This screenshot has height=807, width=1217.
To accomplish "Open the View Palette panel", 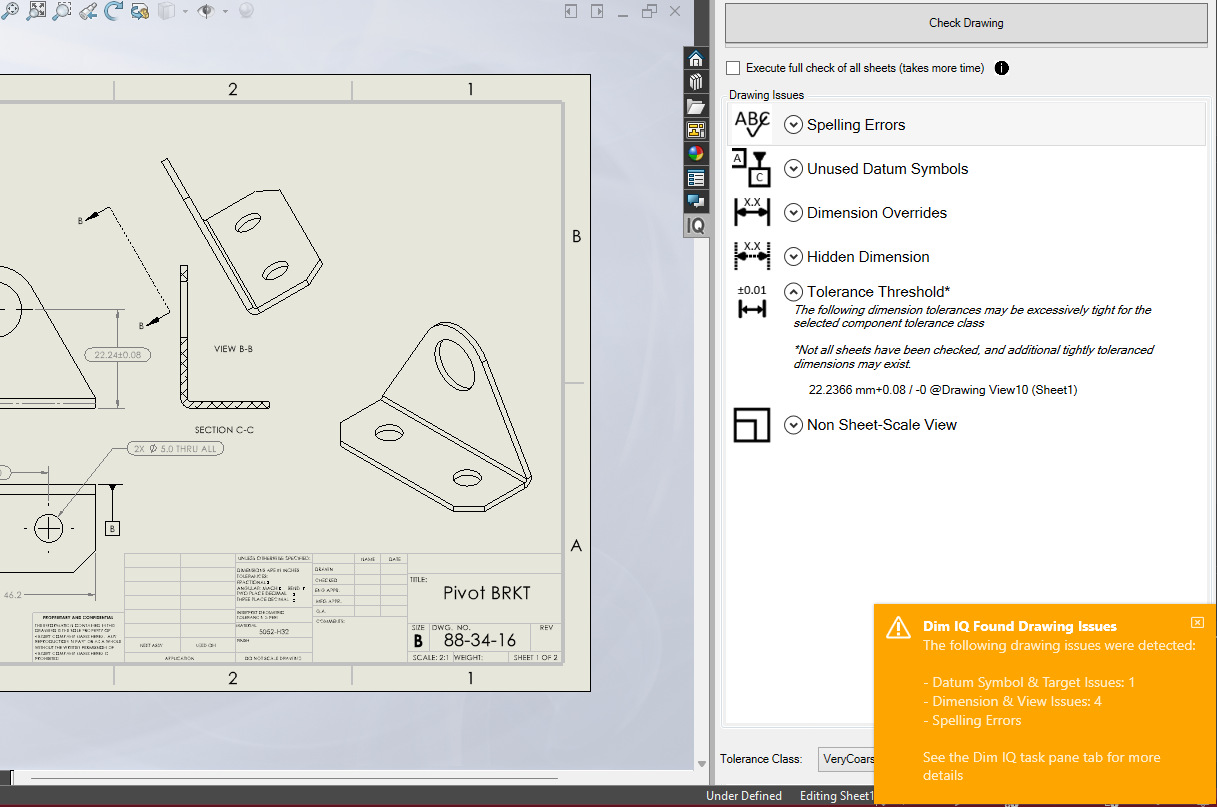I will pos(696,129).
